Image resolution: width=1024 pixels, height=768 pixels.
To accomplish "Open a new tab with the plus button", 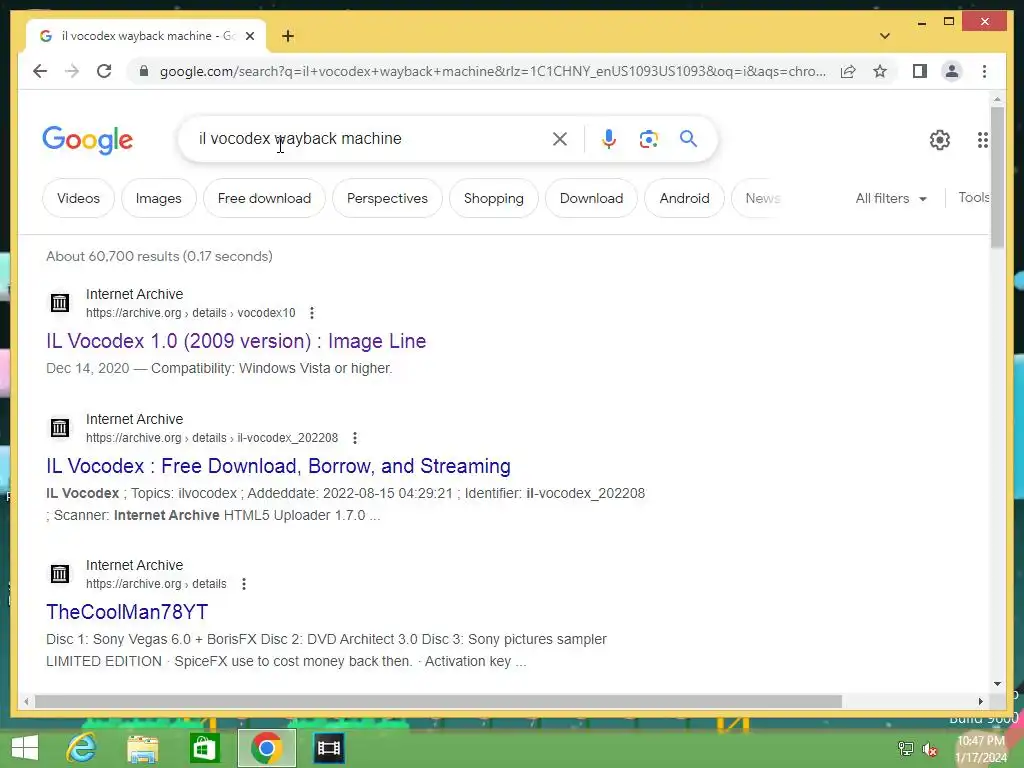I will click(x=287, y=36).
